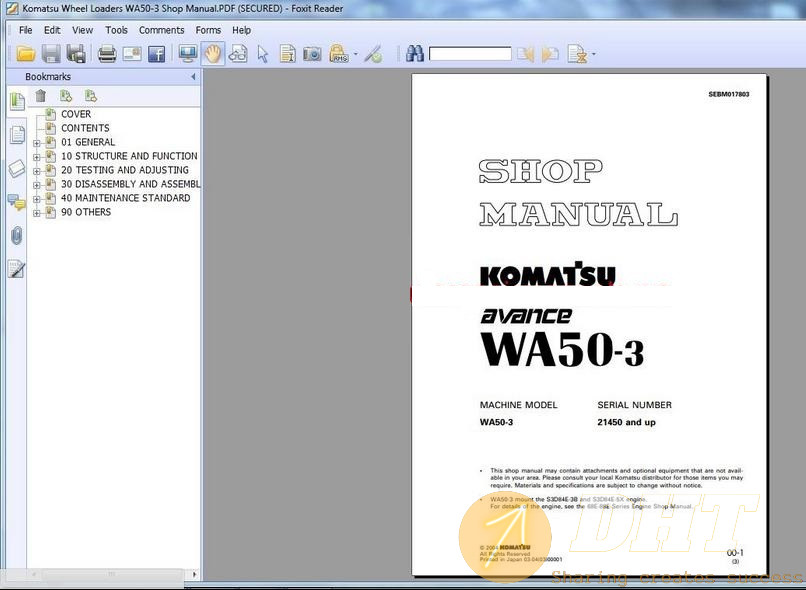Open the Attachments paperclip sidebar icon
This screenshot has height=590, width=806.
[17, 236]
